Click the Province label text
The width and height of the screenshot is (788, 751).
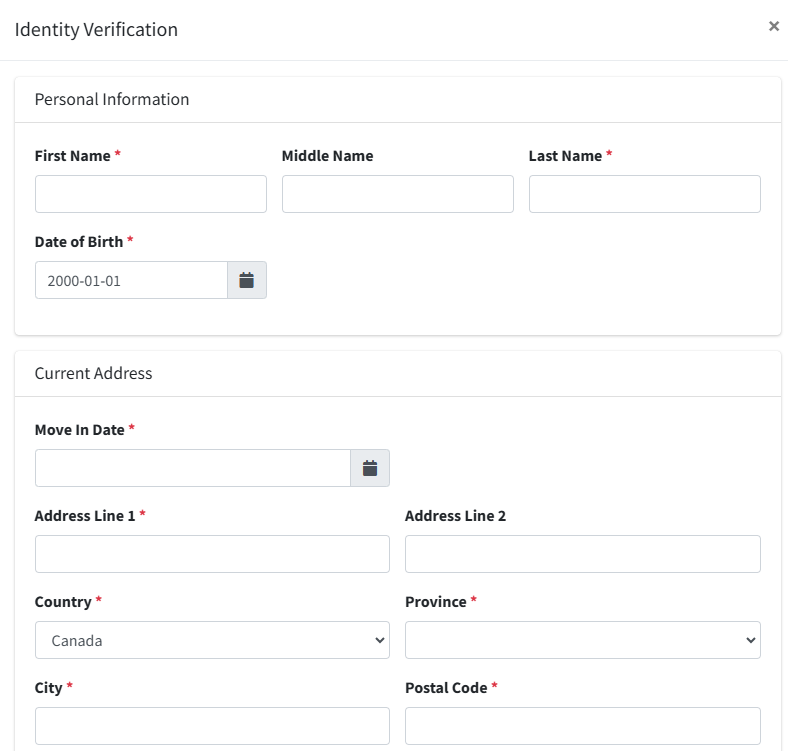coord(436,602)
